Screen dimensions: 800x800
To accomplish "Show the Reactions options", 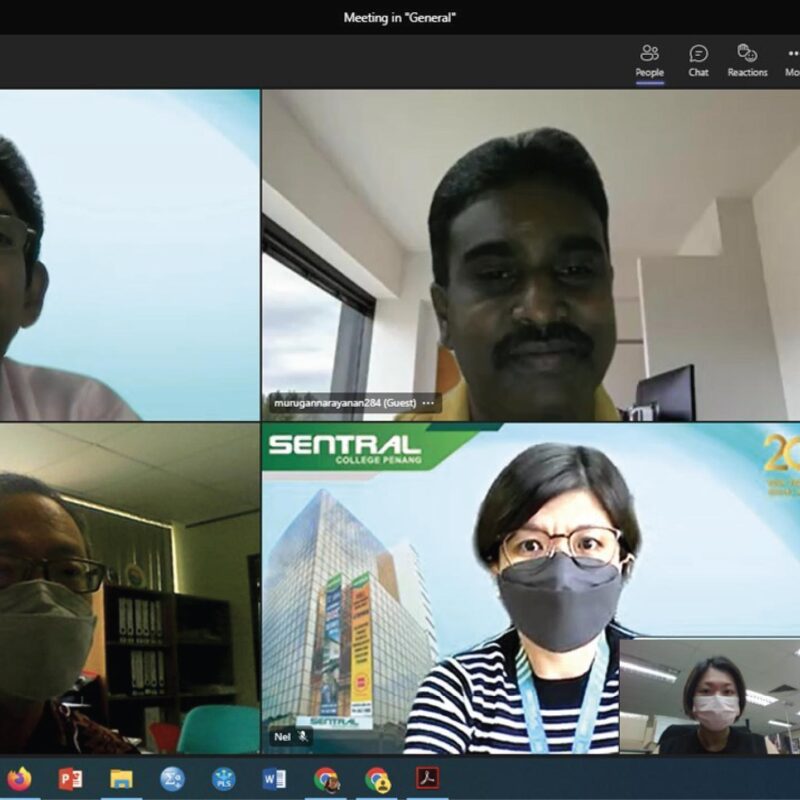I will 747,61.
